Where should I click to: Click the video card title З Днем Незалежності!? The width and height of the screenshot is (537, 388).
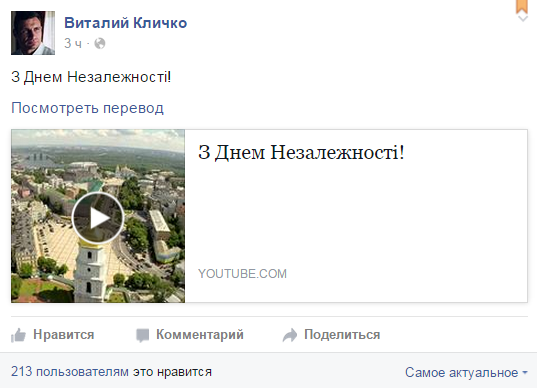[x=301, y=152]
